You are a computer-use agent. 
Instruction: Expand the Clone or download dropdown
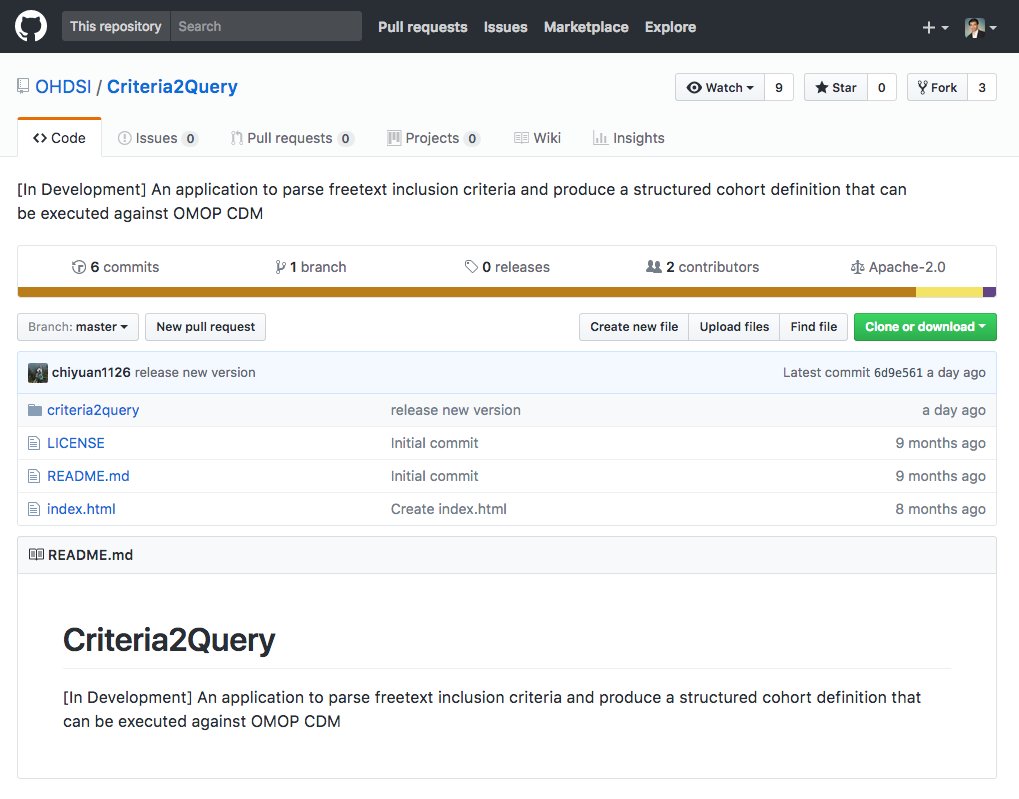click(925, 327)
